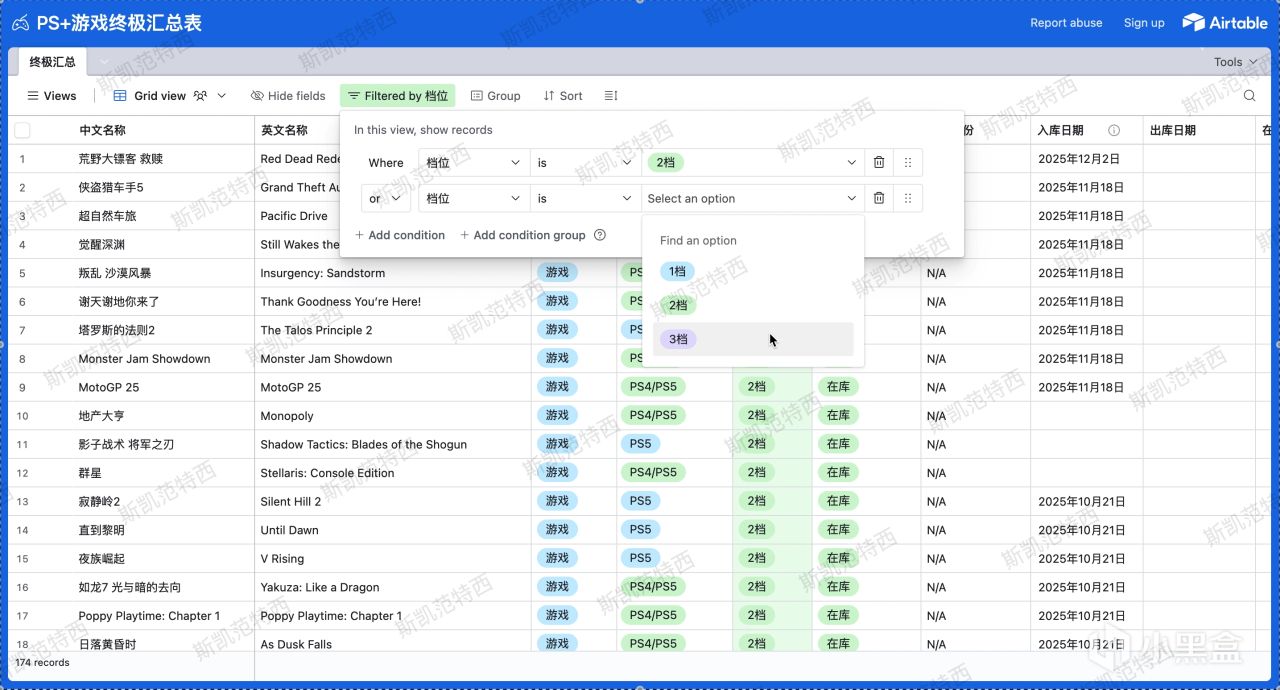1280x690 pixels.
Task: Click cell 觉醒深渊
Action: 101,244
